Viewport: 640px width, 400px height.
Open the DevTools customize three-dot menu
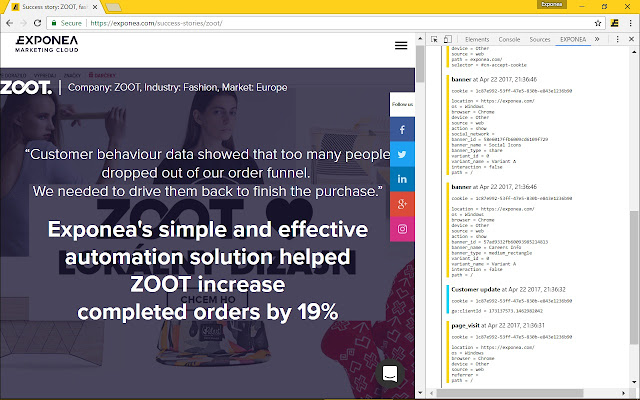[x=617, y=39]
